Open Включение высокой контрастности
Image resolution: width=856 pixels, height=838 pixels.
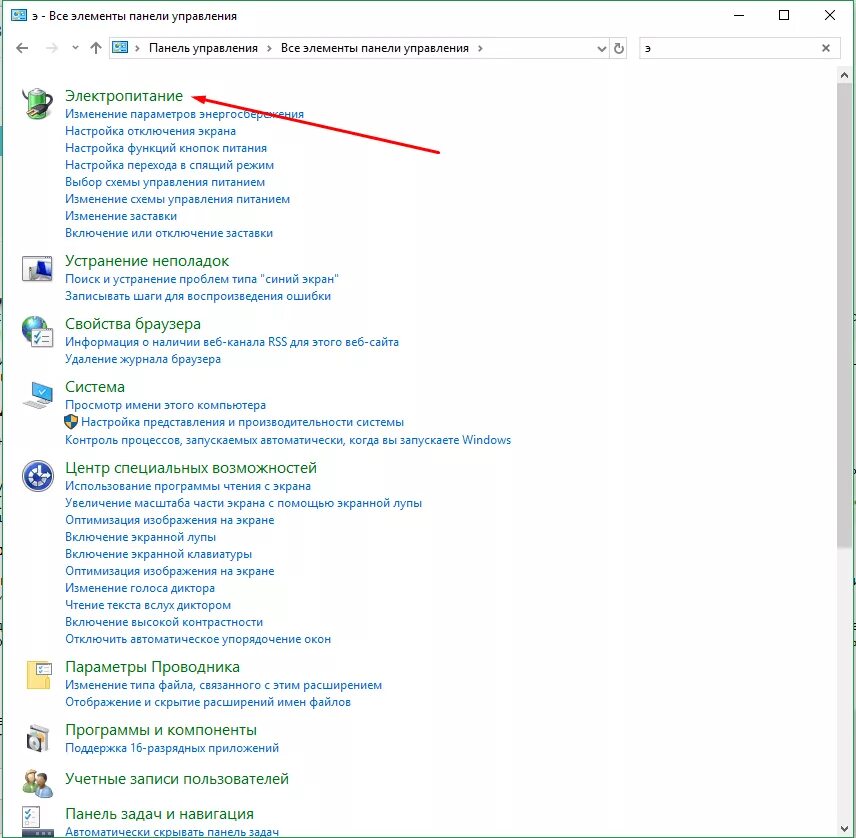(164, 622)
